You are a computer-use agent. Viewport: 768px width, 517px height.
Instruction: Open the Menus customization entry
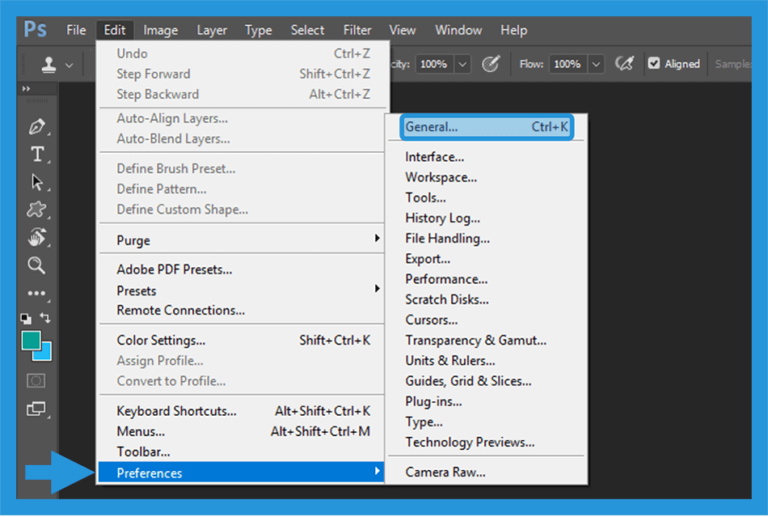click(241, 431)
